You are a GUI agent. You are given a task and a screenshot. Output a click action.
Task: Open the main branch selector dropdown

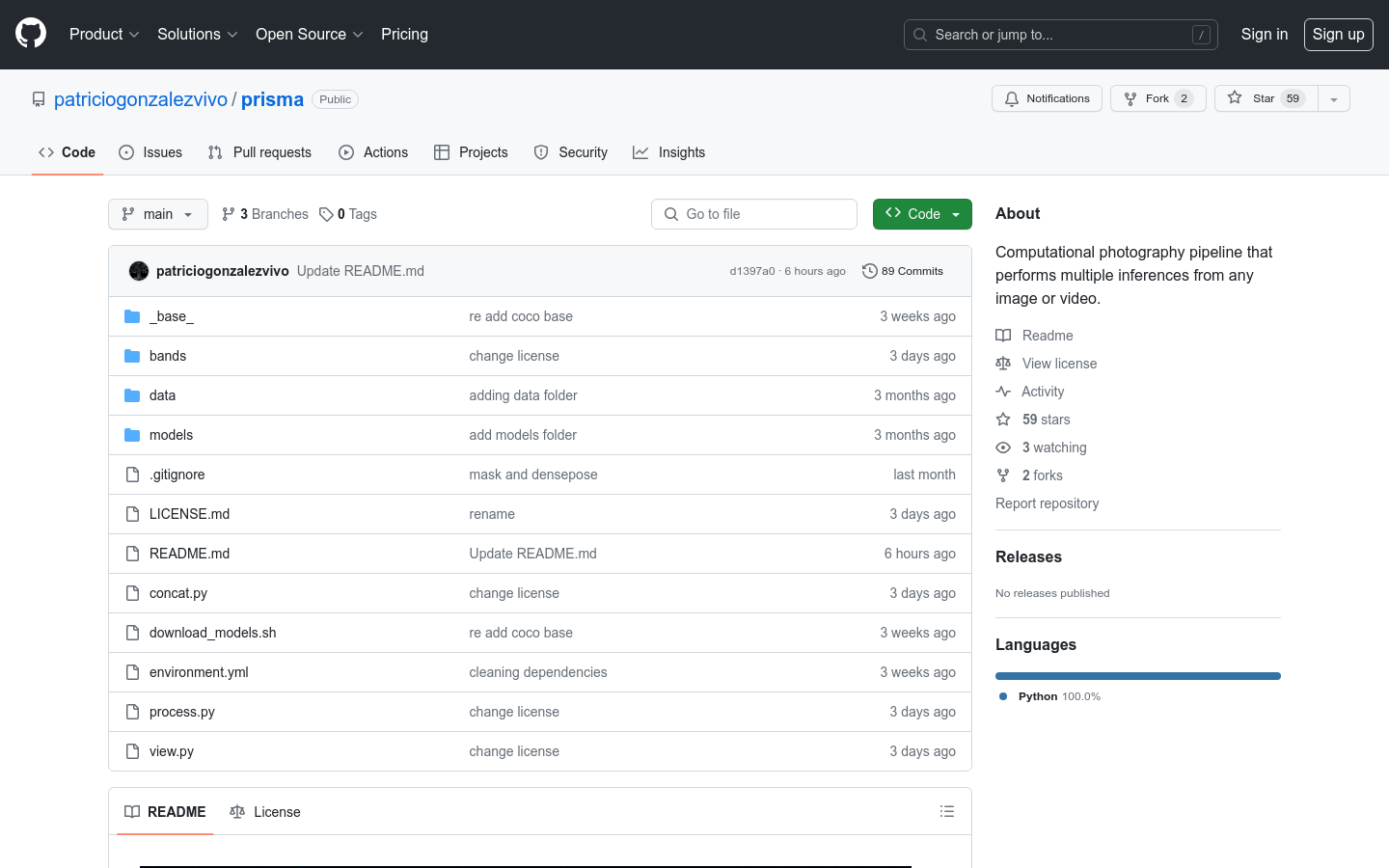click(158, 214)
